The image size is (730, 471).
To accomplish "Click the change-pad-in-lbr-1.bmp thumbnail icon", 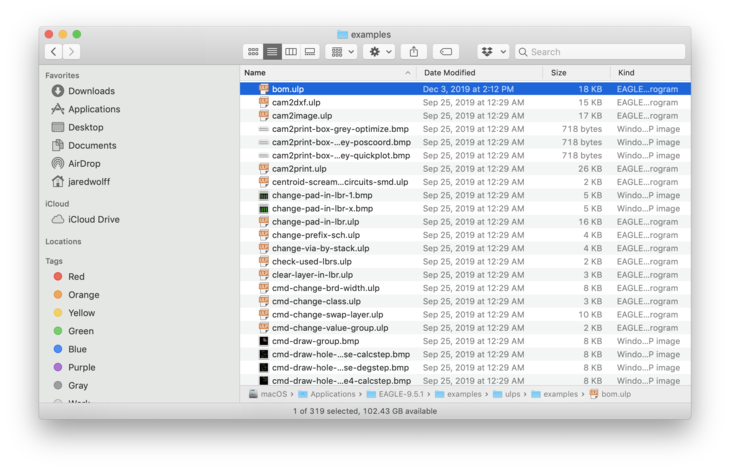I will coord(264,195).
